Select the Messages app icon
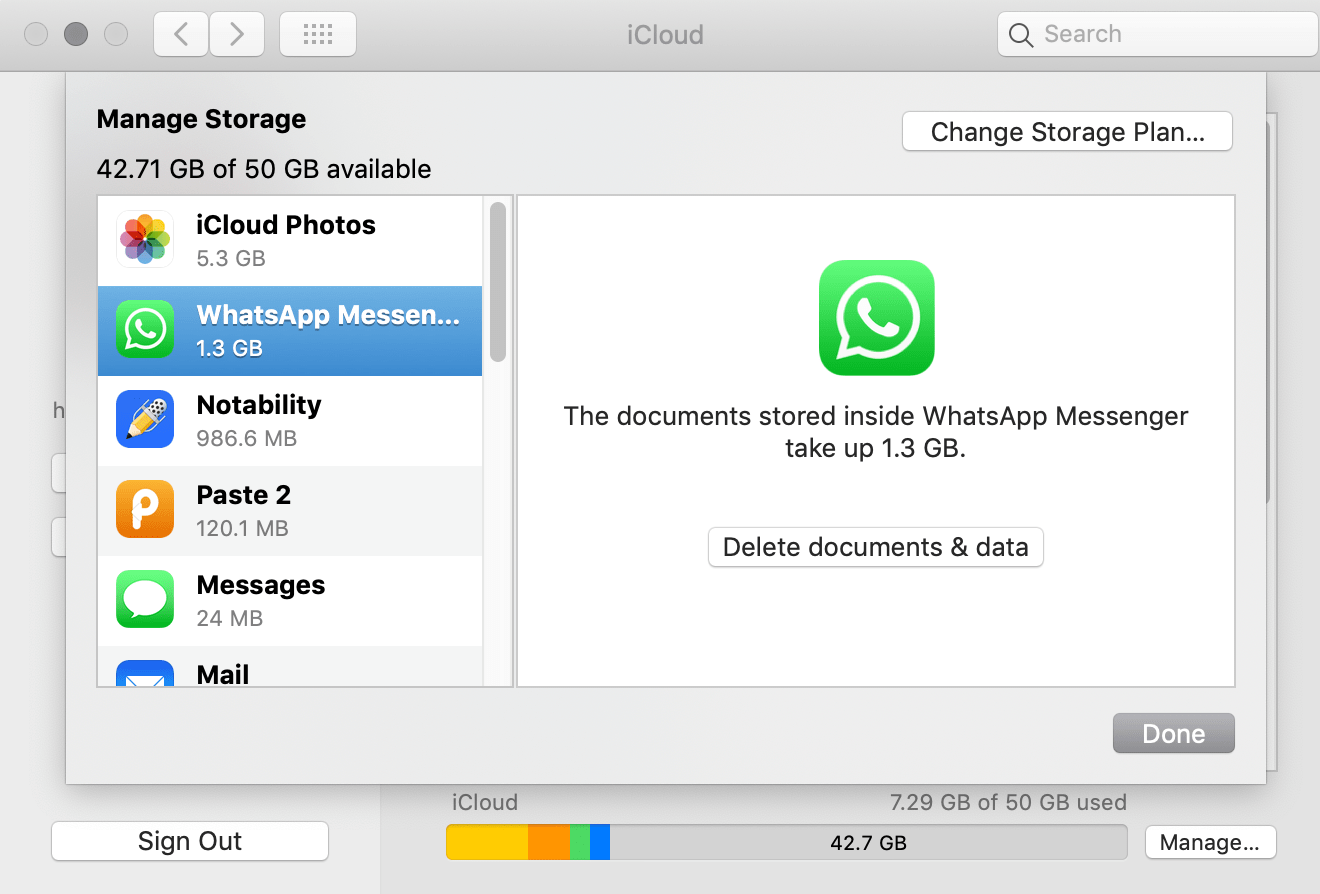Image resolution: width=1320 pixels, height=894 pixels. (144, 599)
